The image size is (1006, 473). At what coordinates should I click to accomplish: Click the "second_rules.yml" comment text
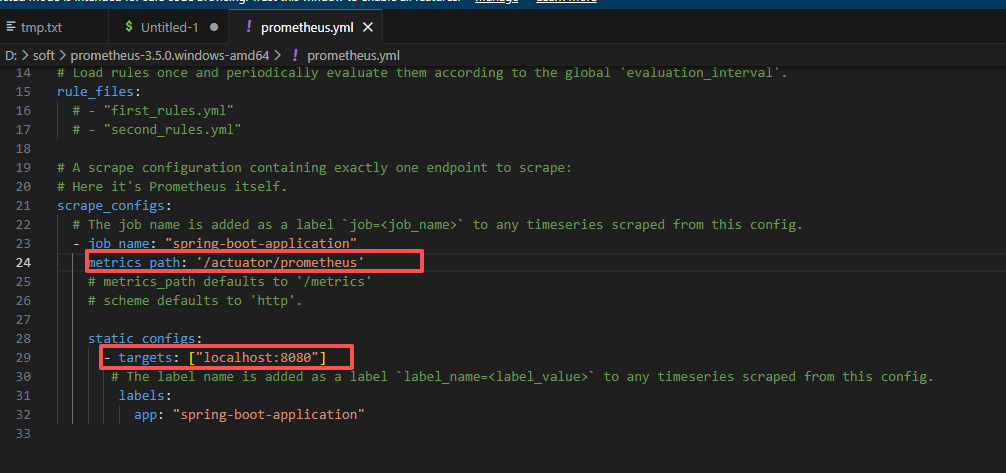coord(172,130)
